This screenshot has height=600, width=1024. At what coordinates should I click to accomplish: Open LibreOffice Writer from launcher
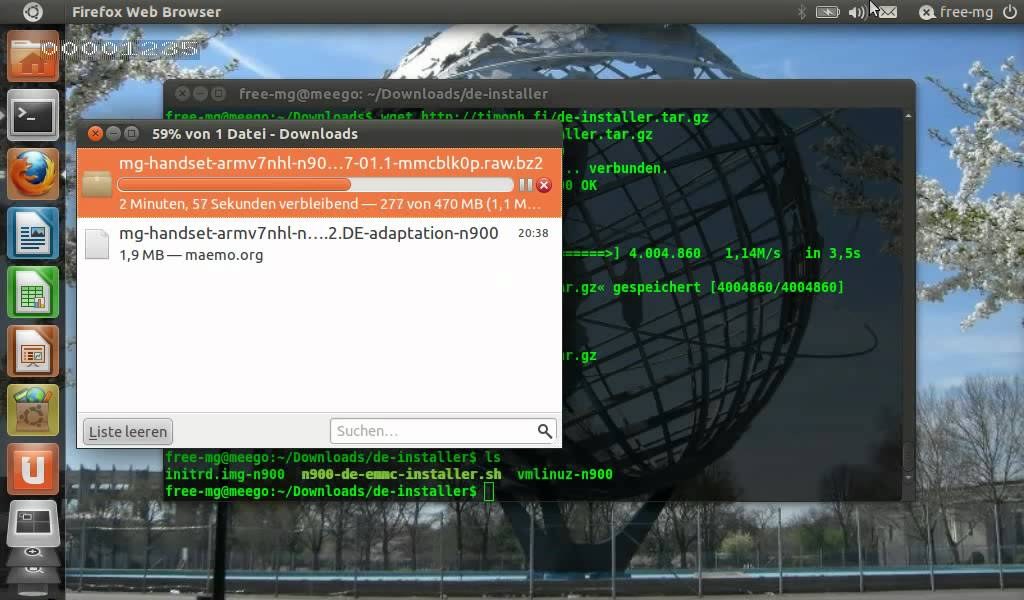click(x=33, y=233)
